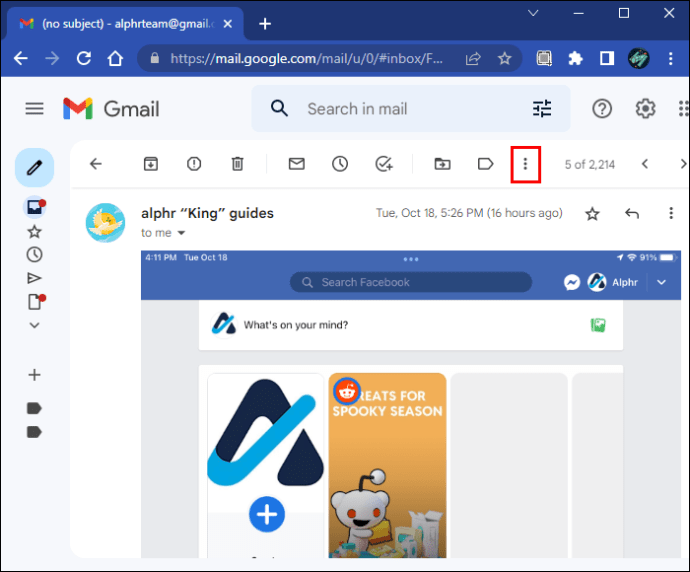Show search options slider icon
This screenshot has height=572, width=690.
coord(542,109)
